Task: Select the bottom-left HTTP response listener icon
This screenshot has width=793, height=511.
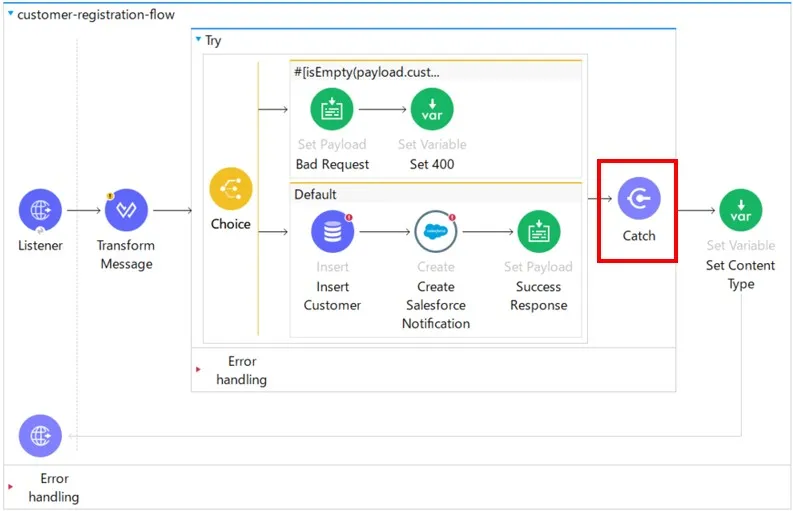Action: point(40,436)
